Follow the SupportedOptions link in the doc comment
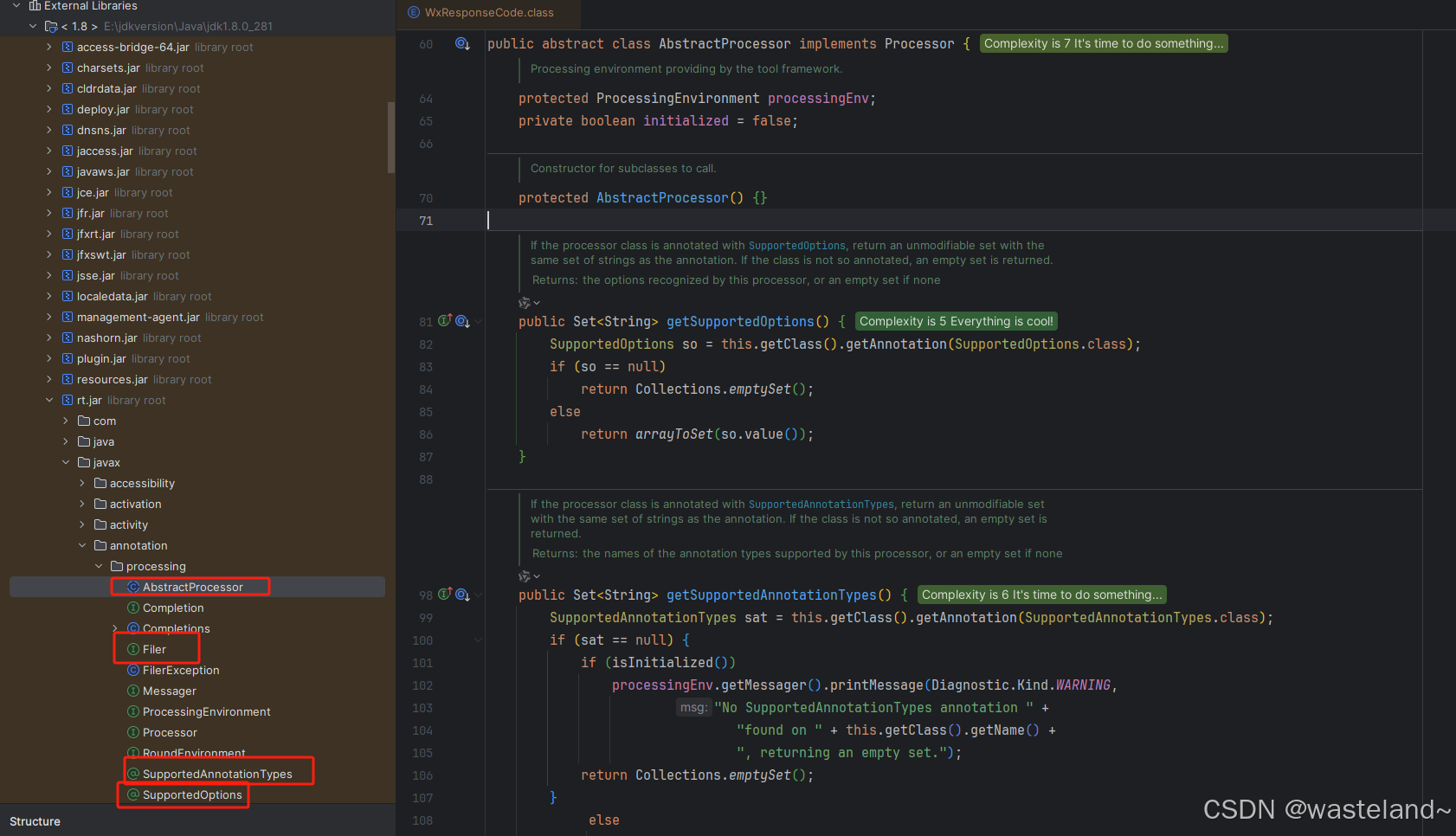This screenshot has width=1456, height=836. coord(796,246)
